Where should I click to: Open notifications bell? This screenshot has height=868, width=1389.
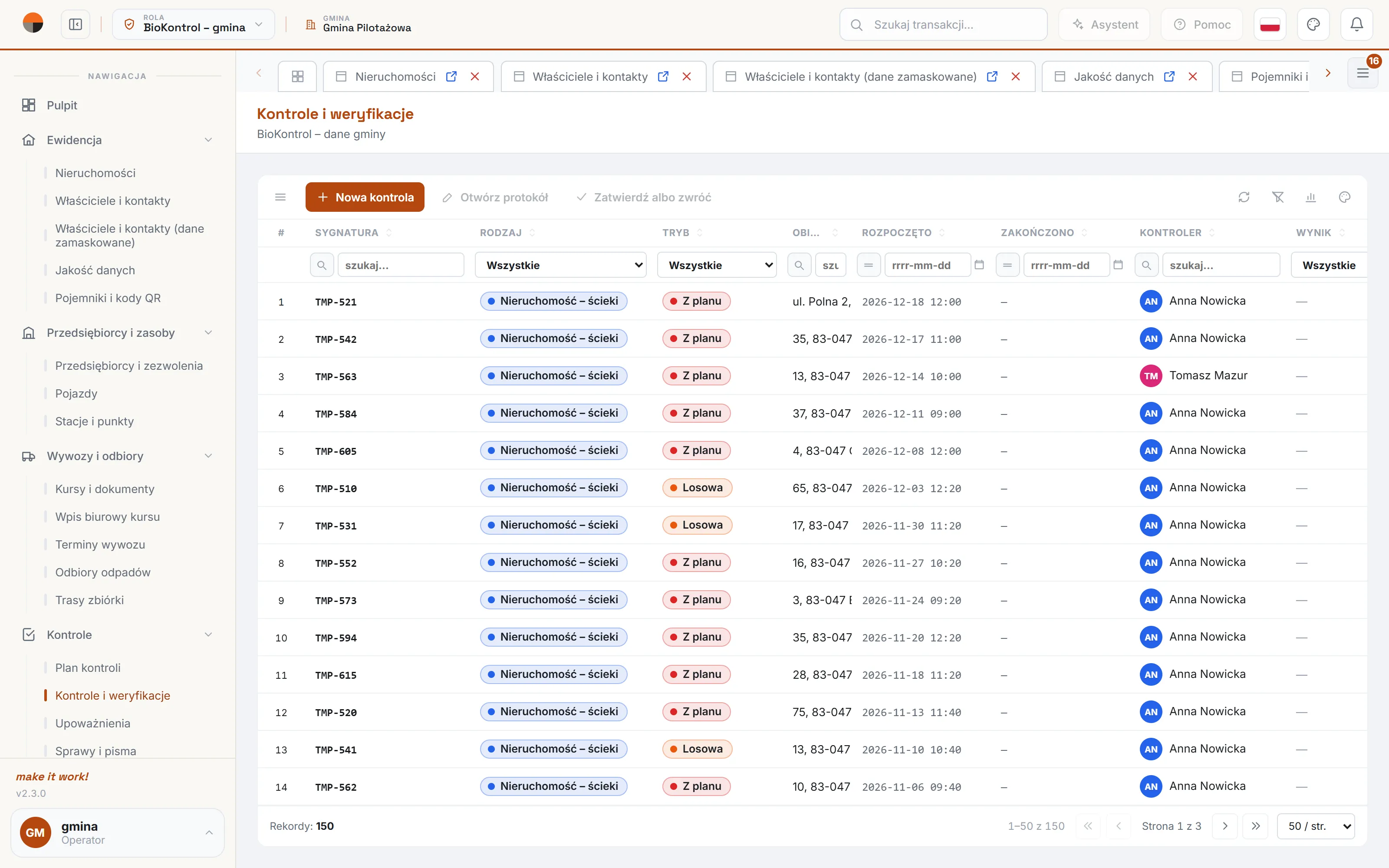[1356, 25]
